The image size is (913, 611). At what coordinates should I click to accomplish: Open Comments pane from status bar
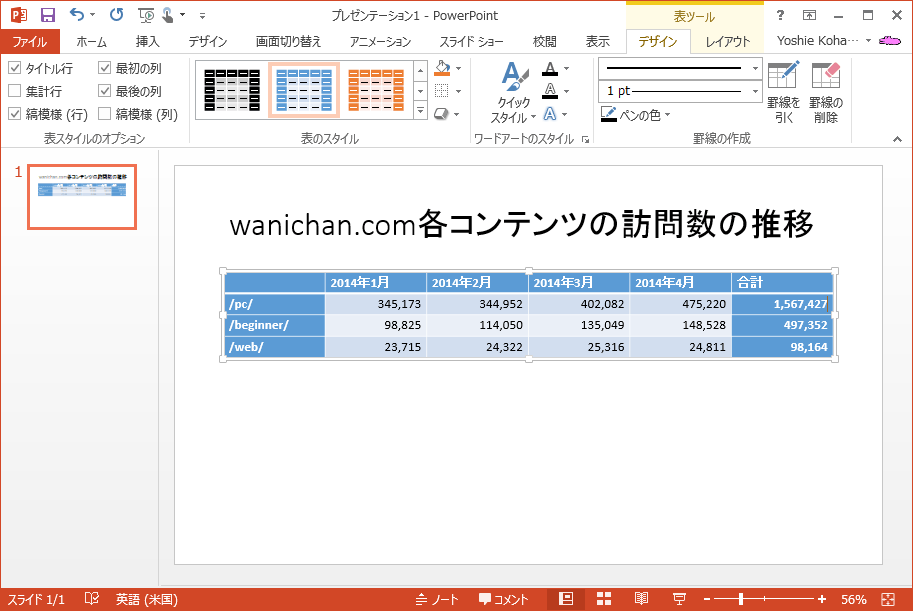(504, 599)
